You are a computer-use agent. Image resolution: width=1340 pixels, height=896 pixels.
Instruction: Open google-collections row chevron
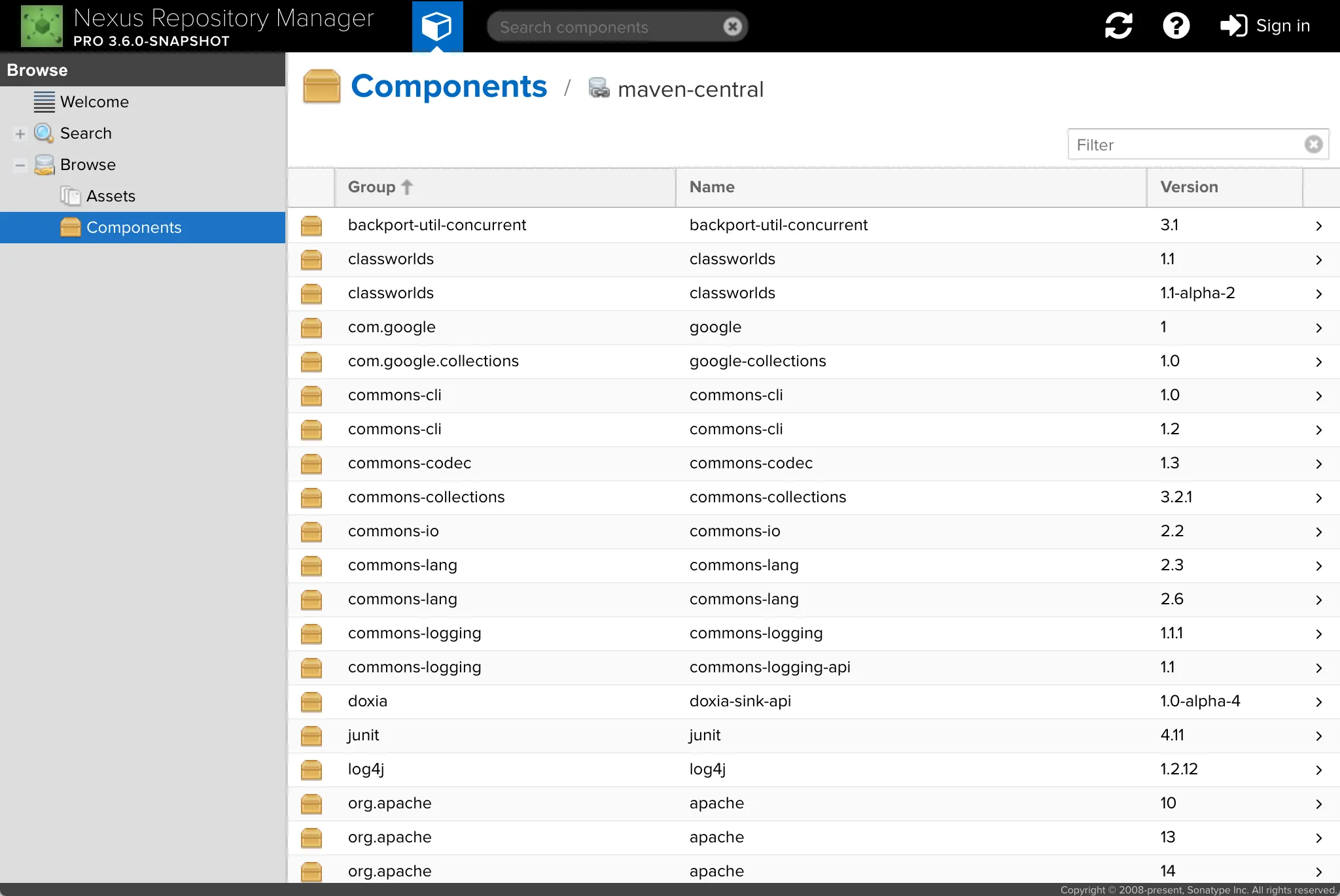click(1319, 362)
